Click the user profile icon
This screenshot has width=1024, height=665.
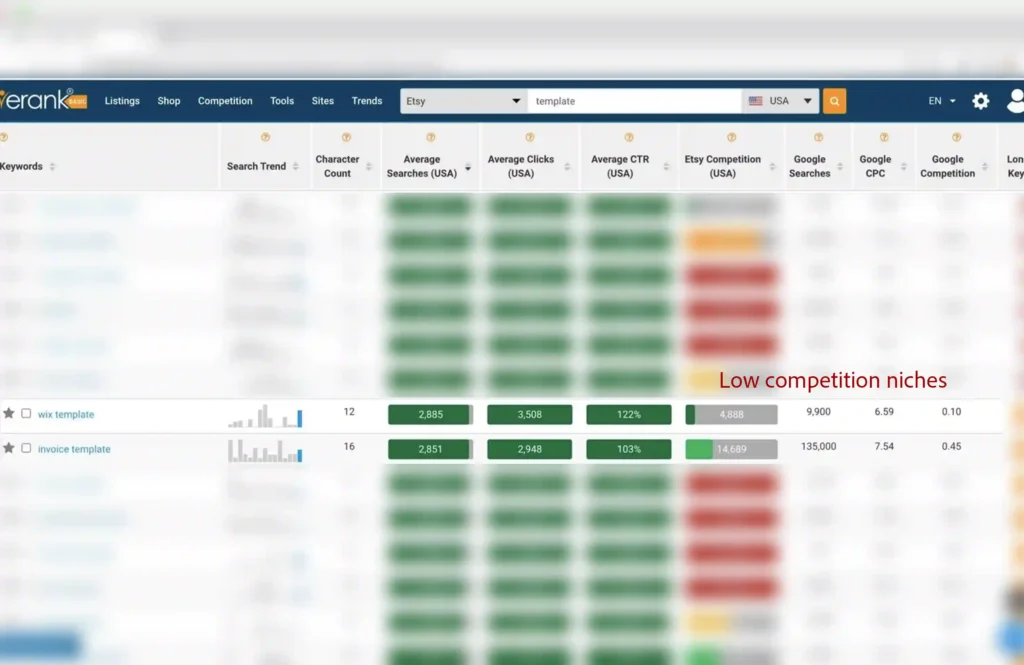point(1015,101)
